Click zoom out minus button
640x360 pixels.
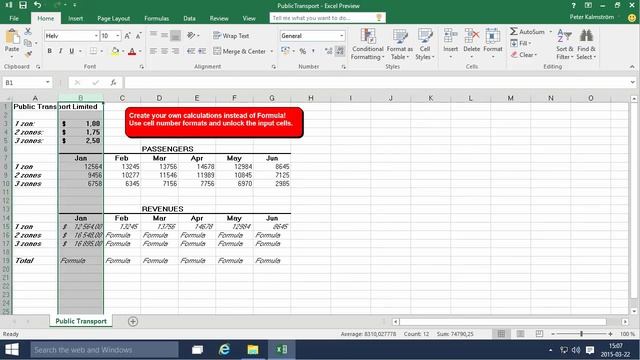[x=553, y=334]
